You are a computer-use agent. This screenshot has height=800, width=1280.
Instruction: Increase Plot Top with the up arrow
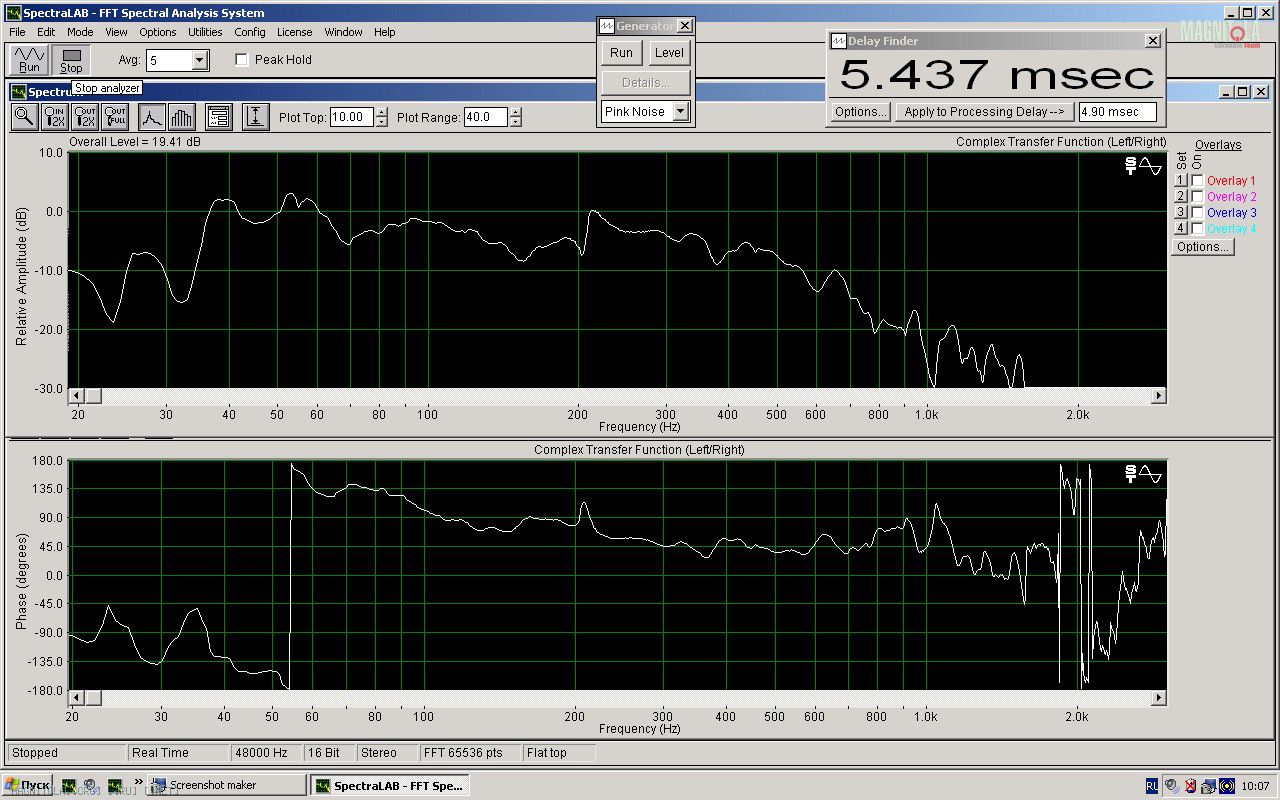point(381,112)
